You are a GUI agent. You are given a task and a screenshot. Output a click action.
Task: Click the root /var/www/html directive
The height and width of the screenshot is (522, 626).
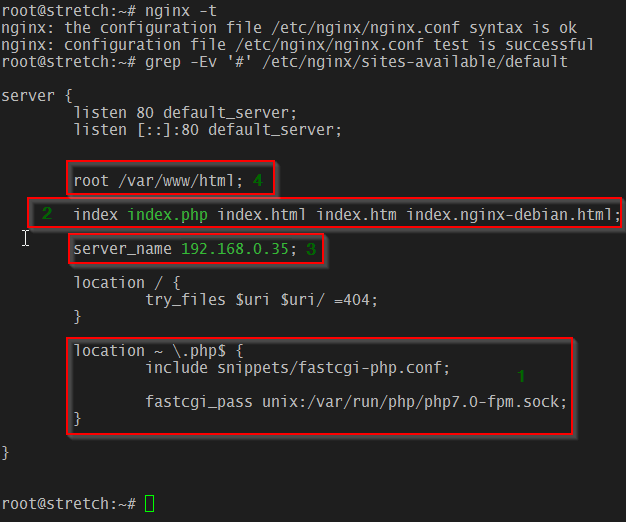pos(158,181)
